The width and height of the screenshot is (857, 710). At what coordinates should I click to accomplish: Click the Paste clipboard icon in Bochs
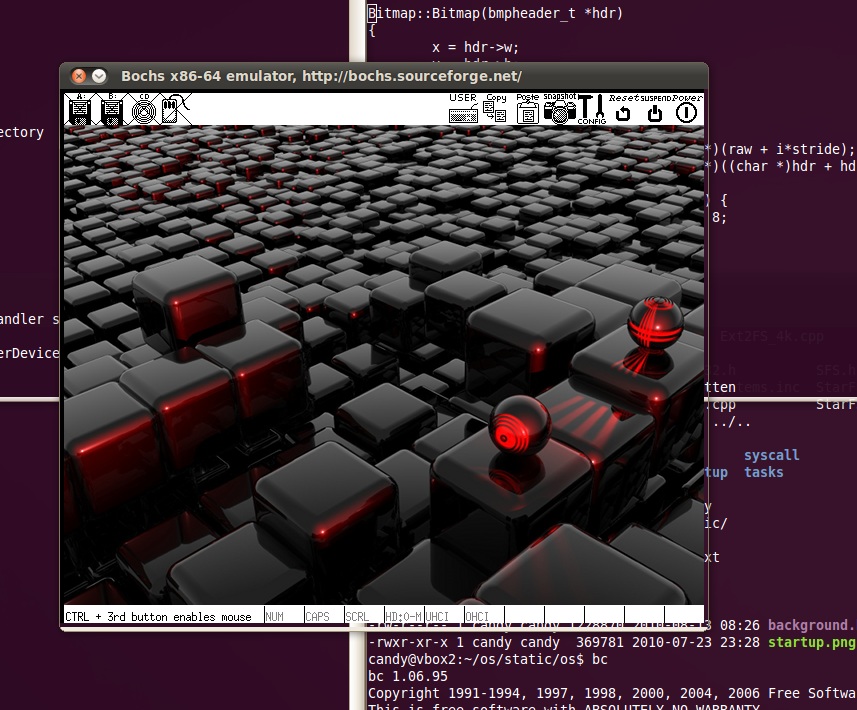click(x=527, y=108)
